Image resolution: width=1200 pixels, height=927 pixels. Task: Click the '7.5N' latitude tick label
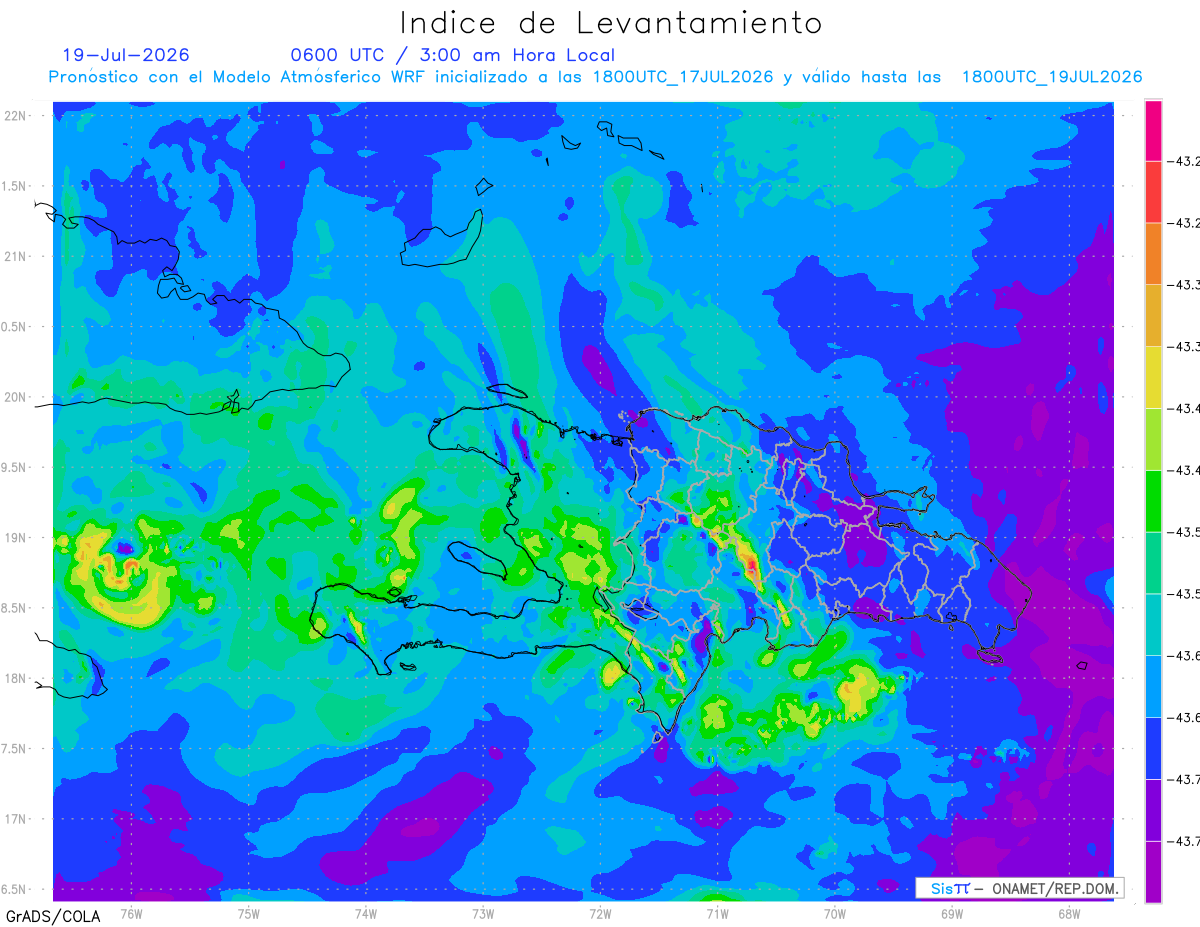coord(14,749)
